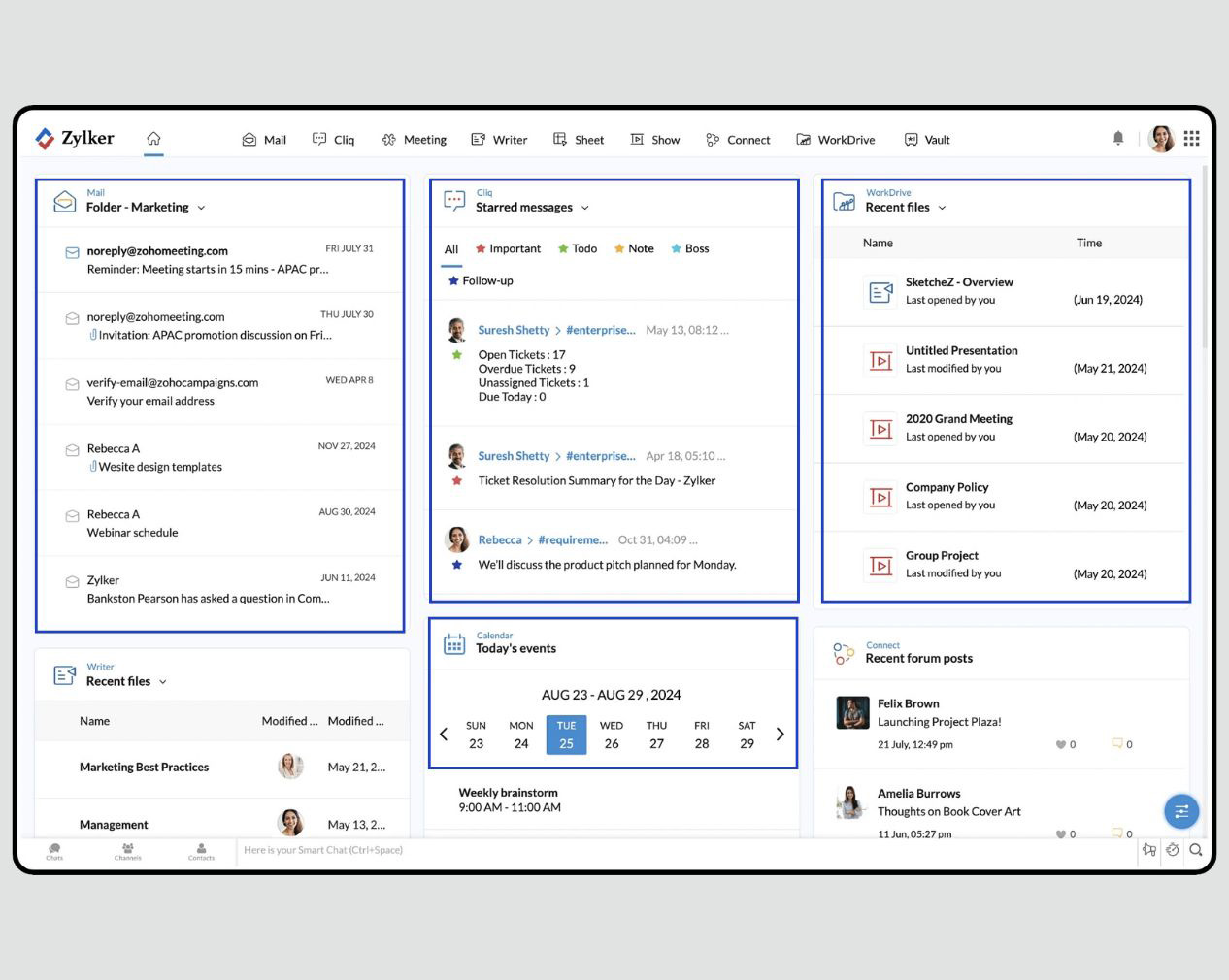Open the Vault app

[x=927, y=140]
